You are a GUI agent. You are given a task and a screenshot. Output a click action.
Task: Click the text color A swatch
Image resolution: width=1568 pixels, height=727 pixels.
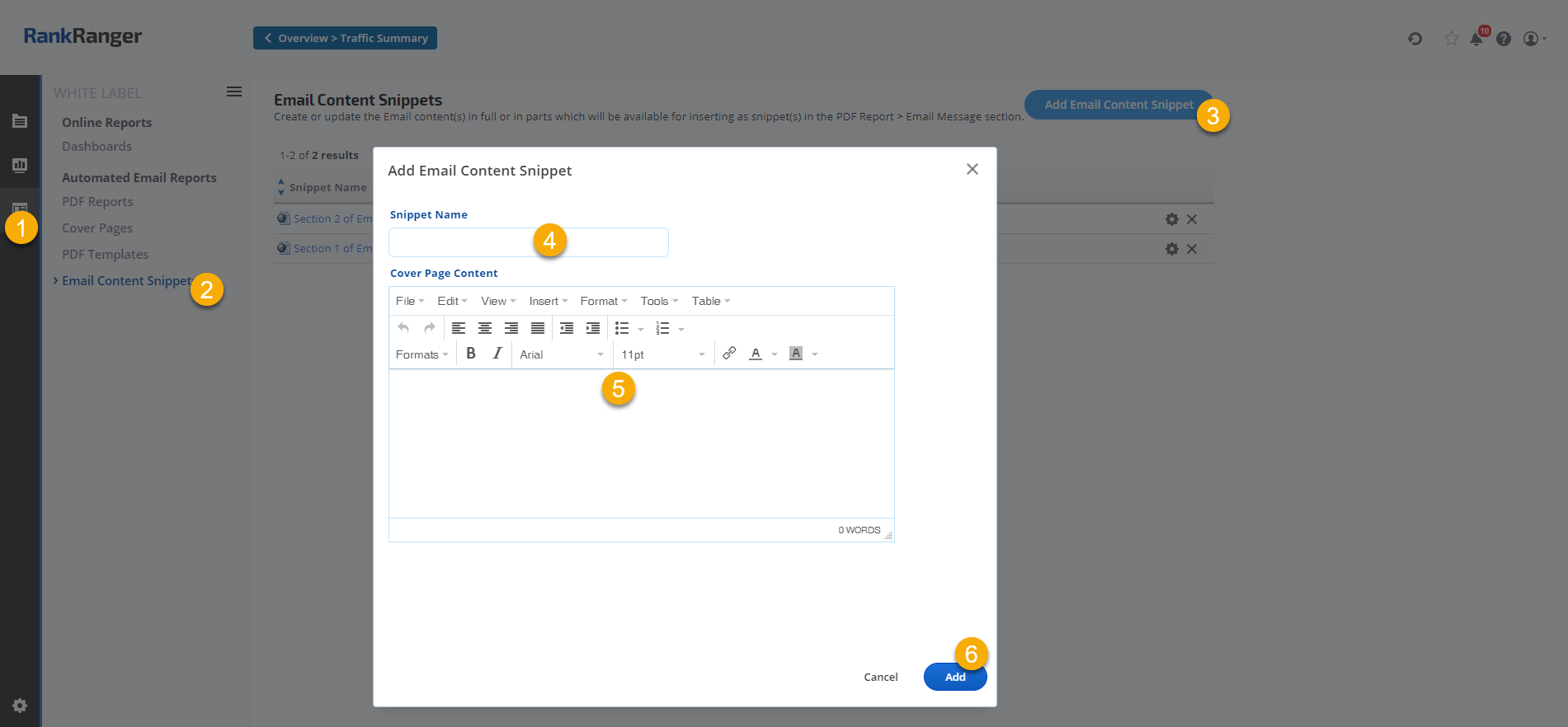(756, 354)
